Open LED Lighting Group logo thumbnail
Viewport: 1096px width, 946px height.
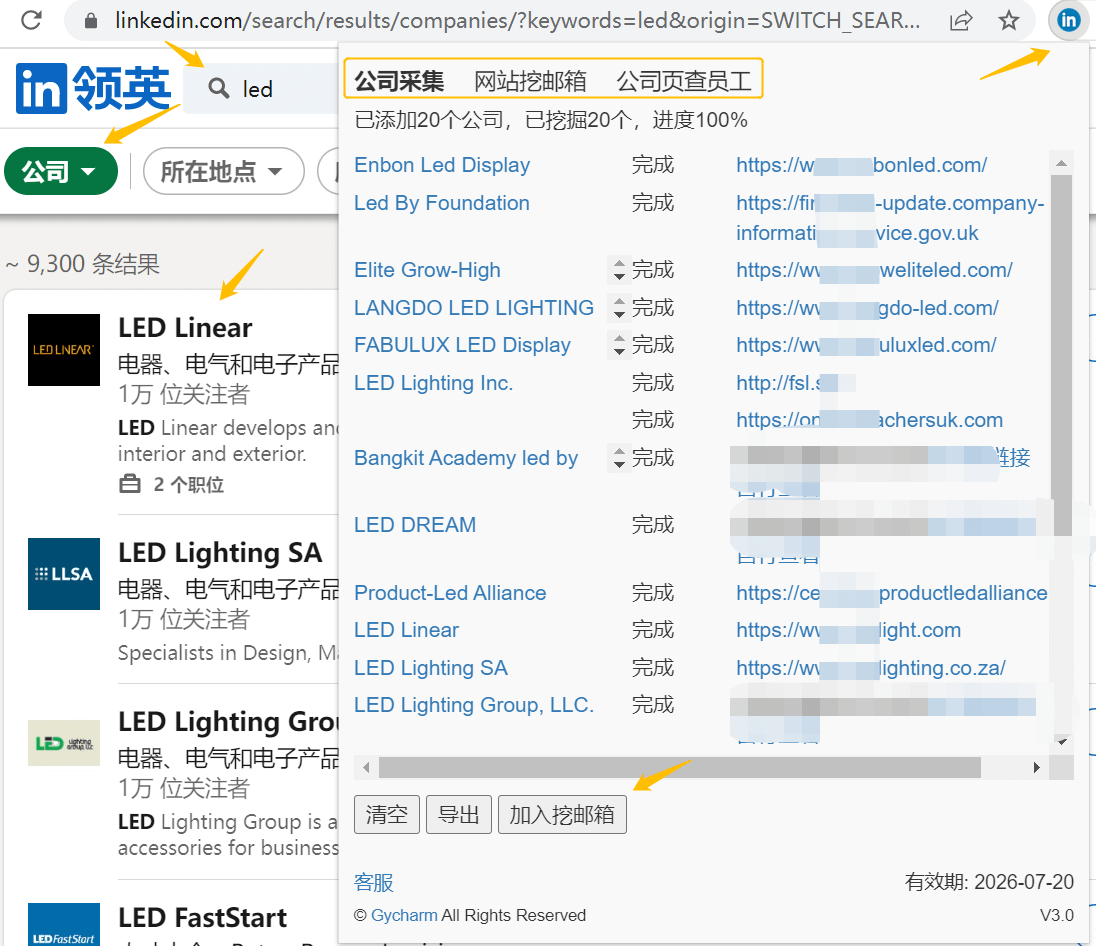(64, 743)
